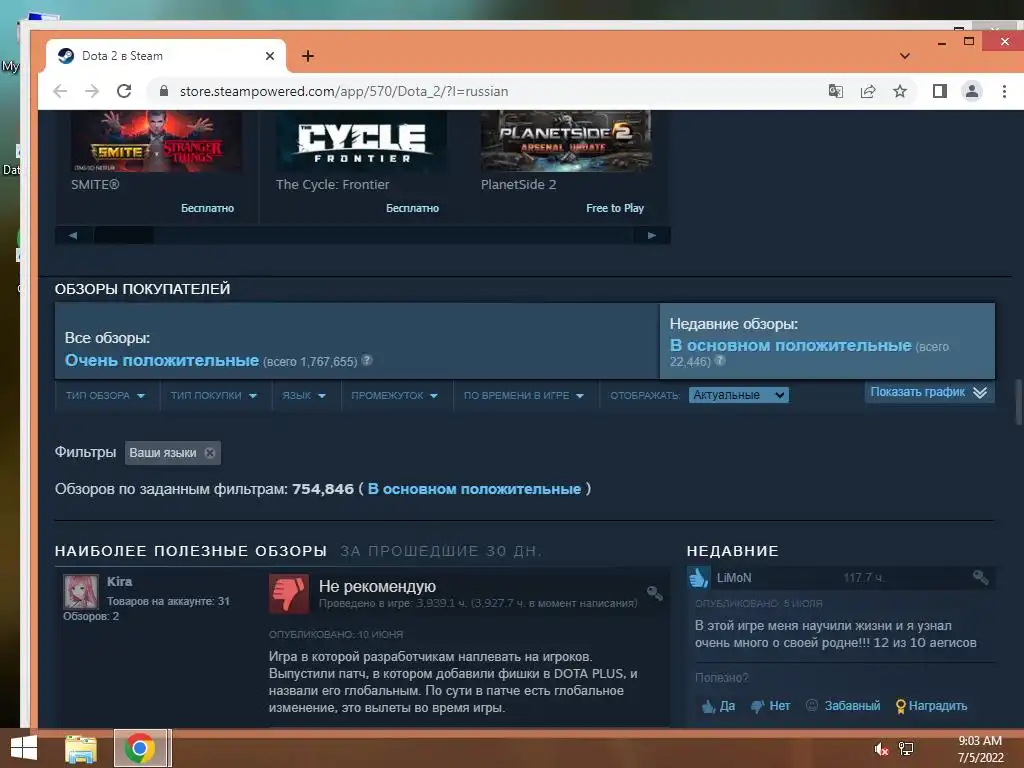This screenshot has height=768, width=1024.
Task: Mark LiMoN's review as Забавный
Action: pyautogui.click(x=843, y=706)
